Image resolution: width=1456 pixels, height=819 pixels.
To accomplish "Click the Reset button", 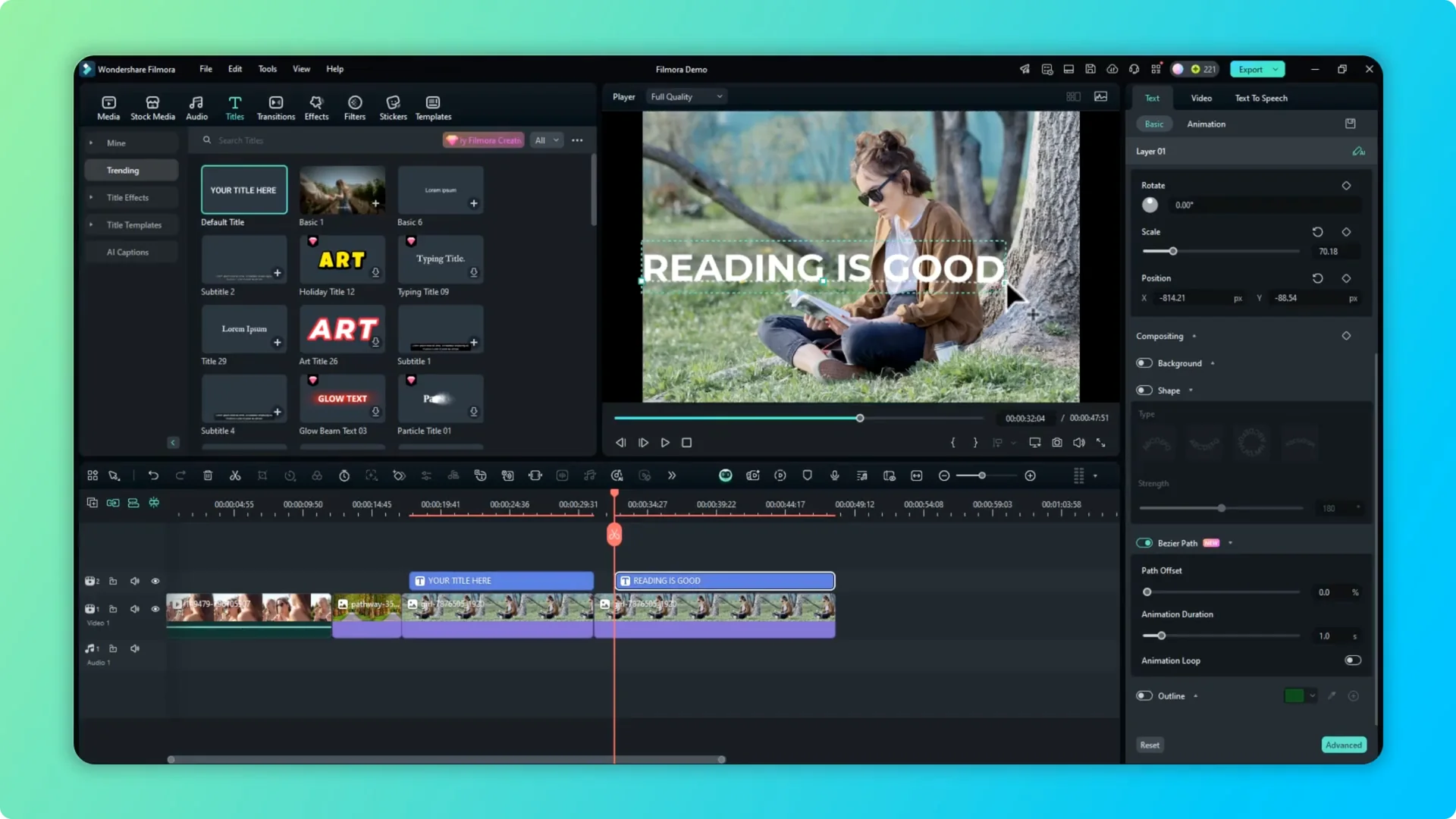I will (x=1150, y=745).
